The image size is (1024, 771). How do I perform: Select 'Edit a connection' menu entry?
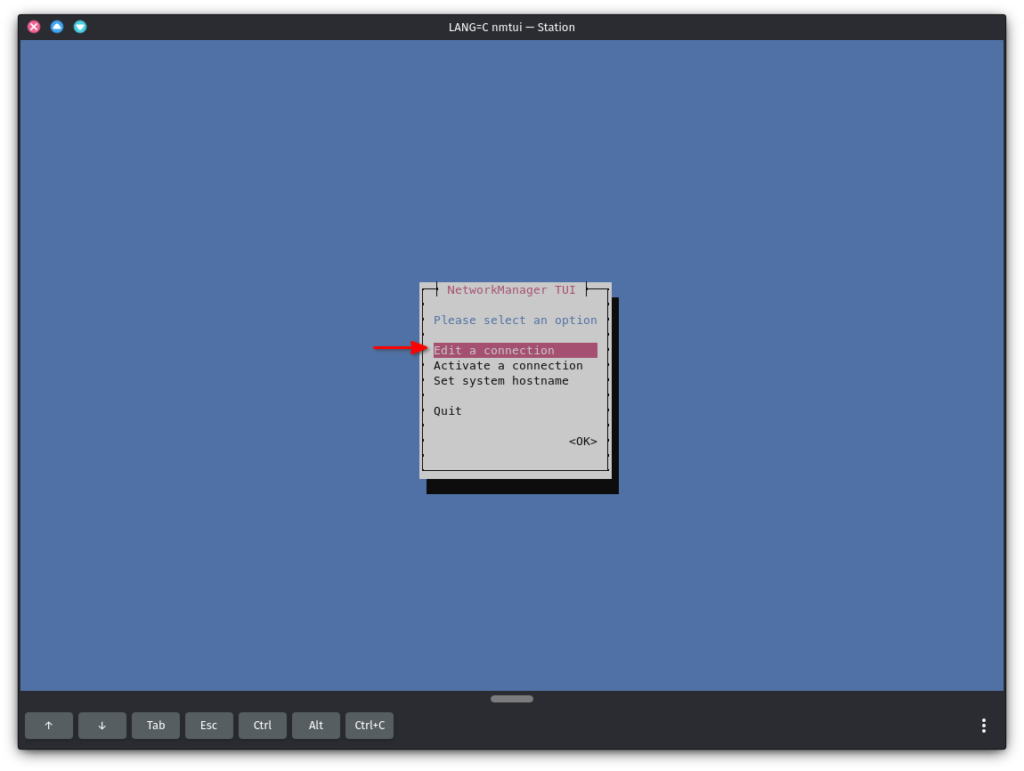(515, 351)
